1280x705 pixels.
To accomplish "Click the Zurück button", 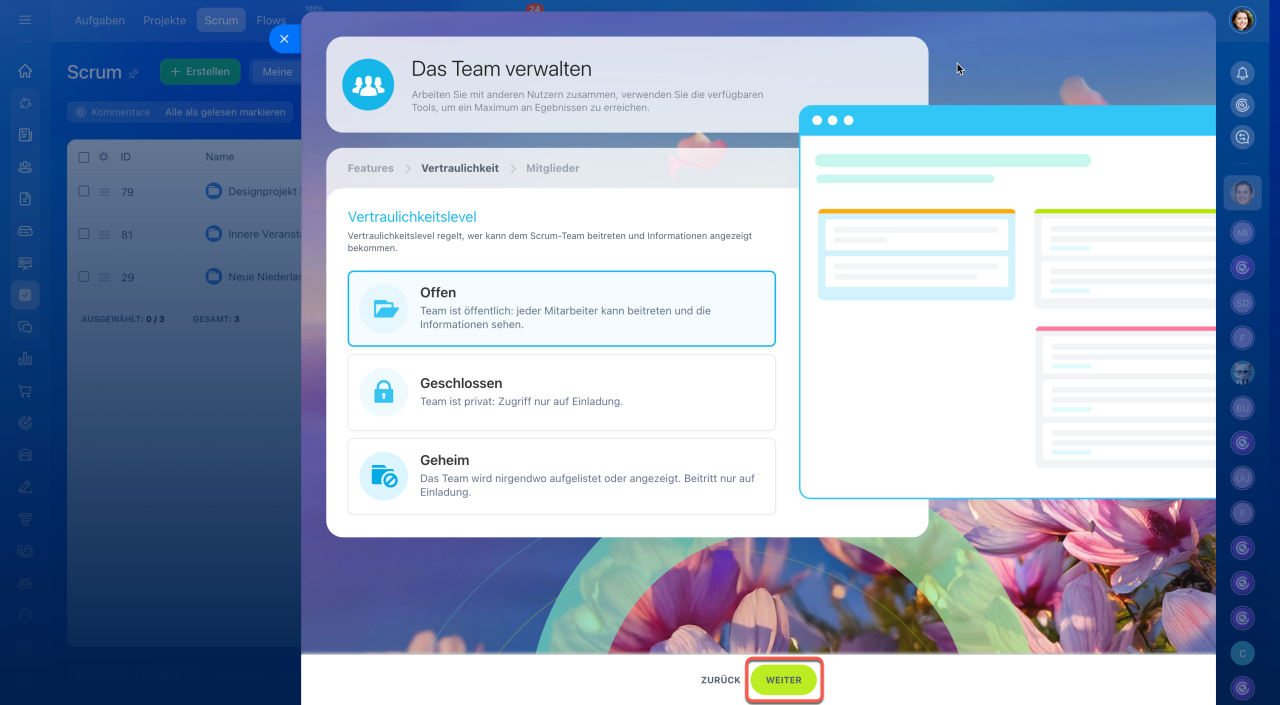I will pos(721,680).
